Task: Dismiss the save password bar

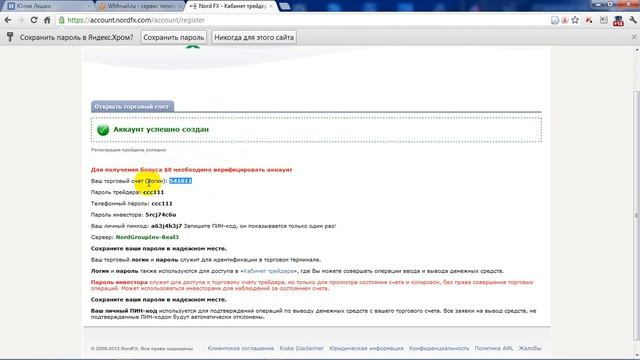Action: pyautogui.click(x=634, y=37)
